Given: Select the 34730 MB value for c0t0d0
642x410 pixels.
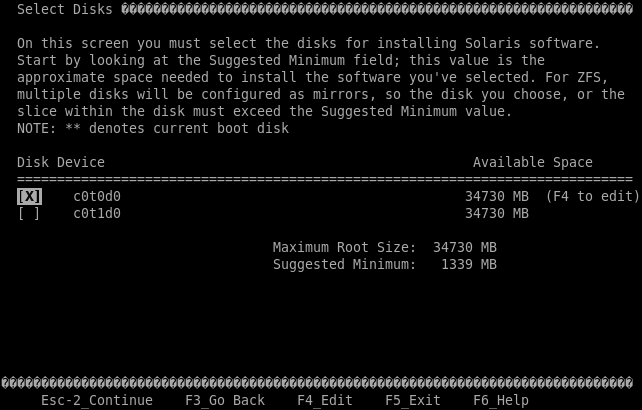Looking at the screenshot, I should 497,197.
